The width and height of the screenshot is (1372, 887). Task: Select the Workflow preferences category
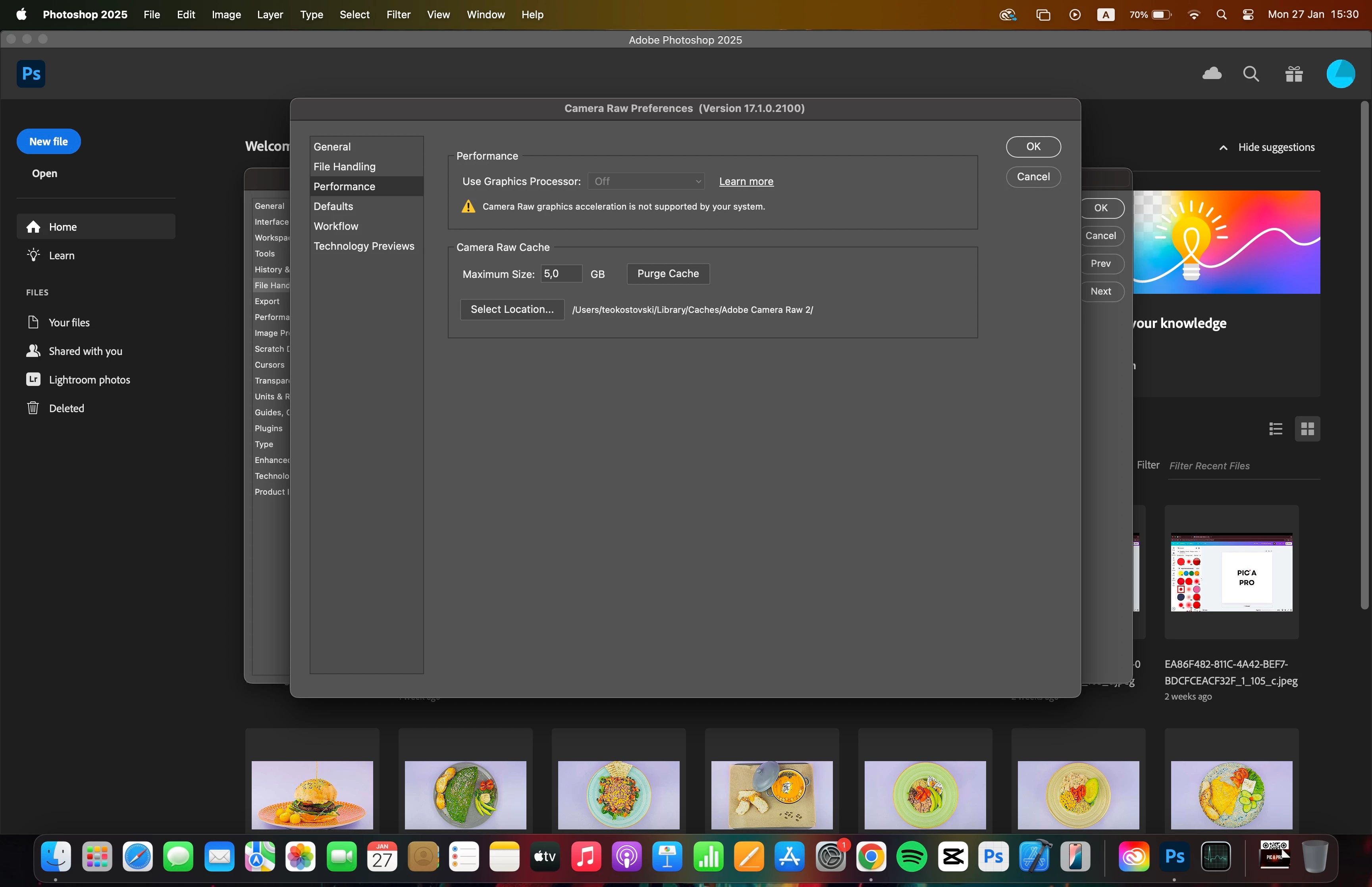click(336, 226)
